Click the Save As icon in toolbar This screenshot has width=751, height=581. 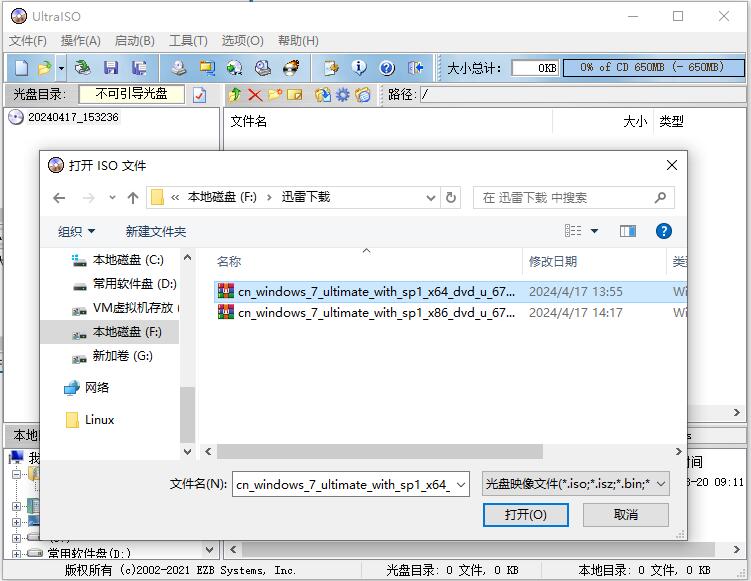tap(139, 68)
